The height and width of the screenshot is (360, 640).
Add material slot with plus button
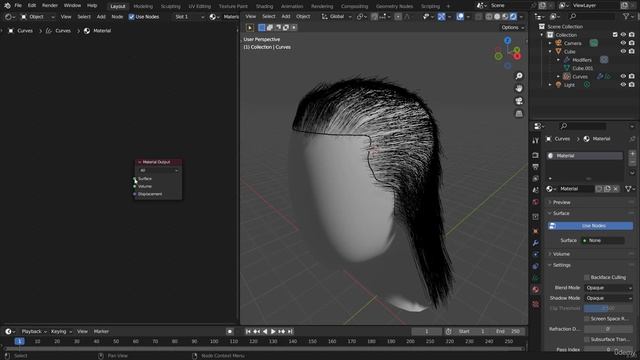tap(632, 154)
